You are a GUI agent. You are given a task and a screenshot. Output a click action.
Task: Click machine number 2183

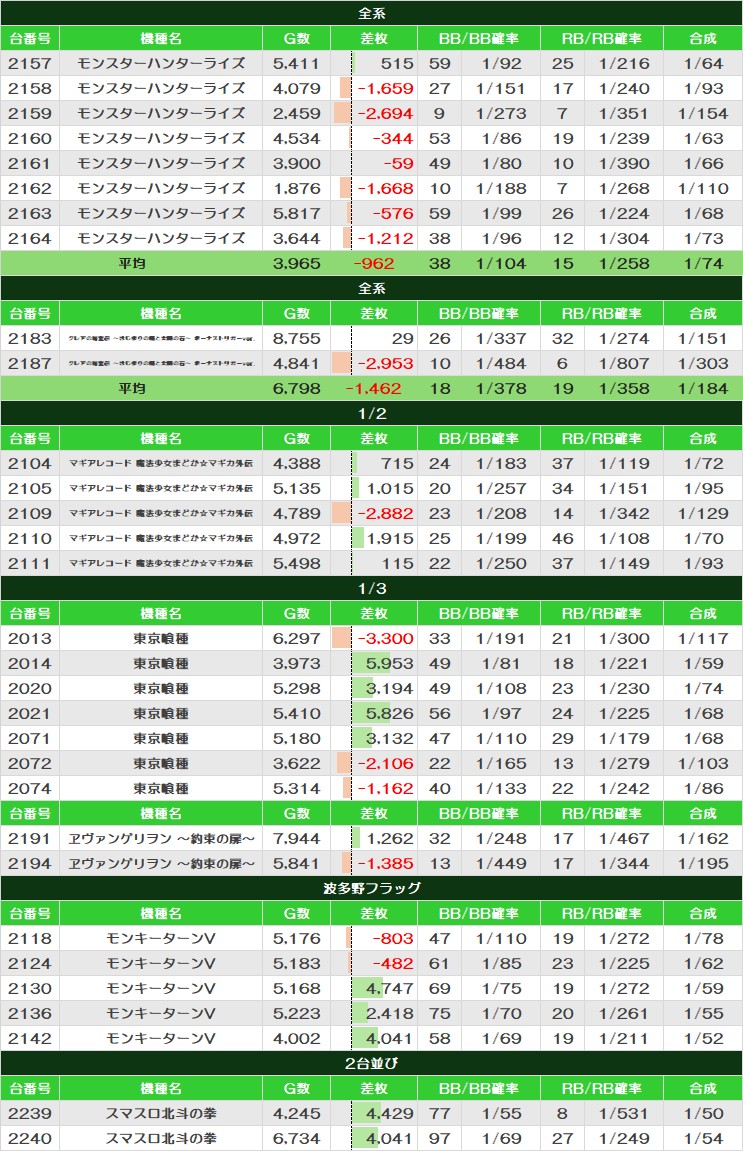click(x=30, y=338)
